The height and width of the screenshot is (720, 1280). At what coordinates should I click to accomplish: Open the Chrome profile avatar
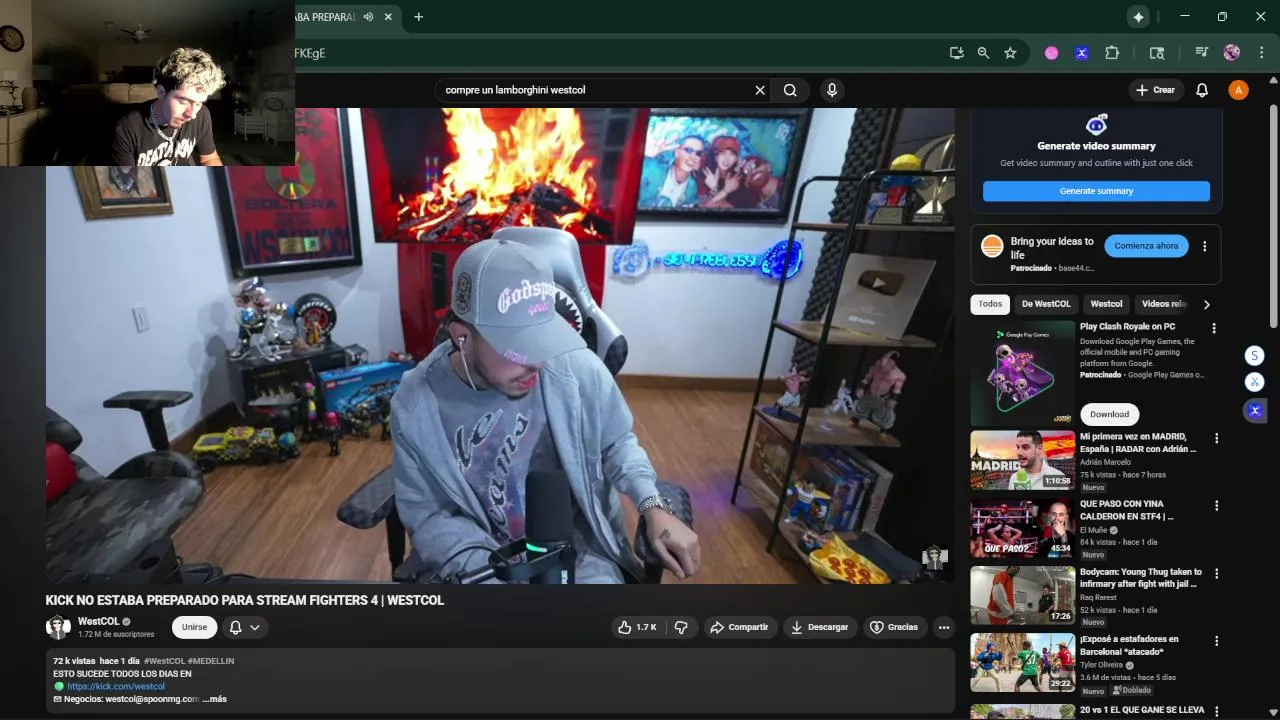click(1232, 53)
